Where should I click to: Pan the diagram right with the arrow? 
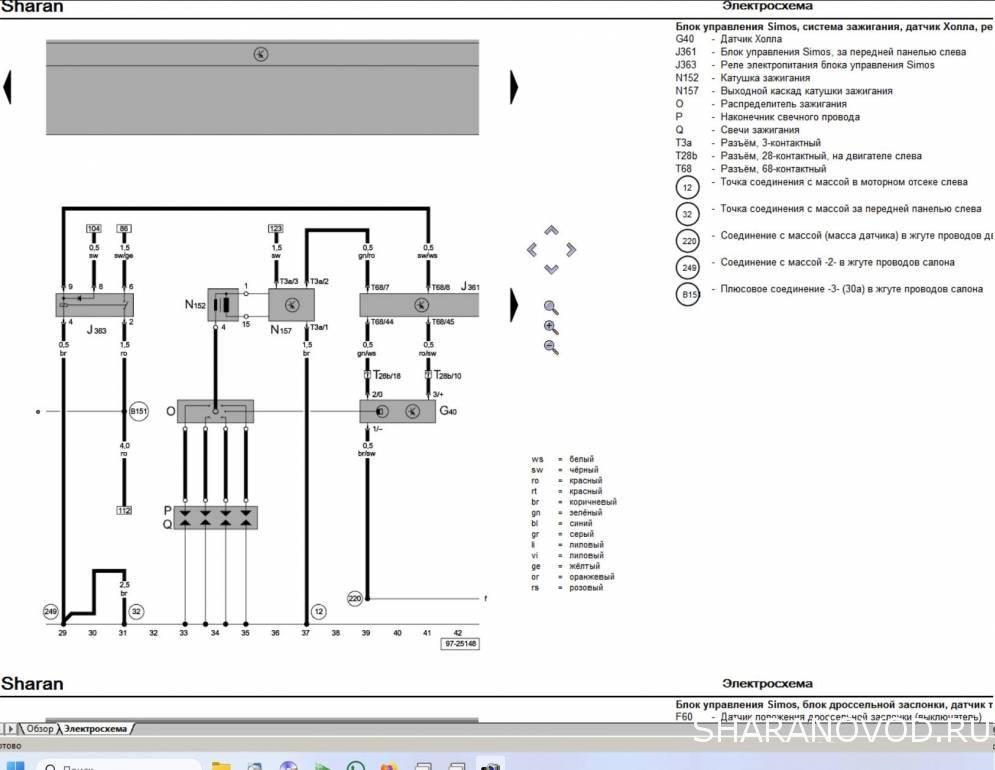click(570, 250)
